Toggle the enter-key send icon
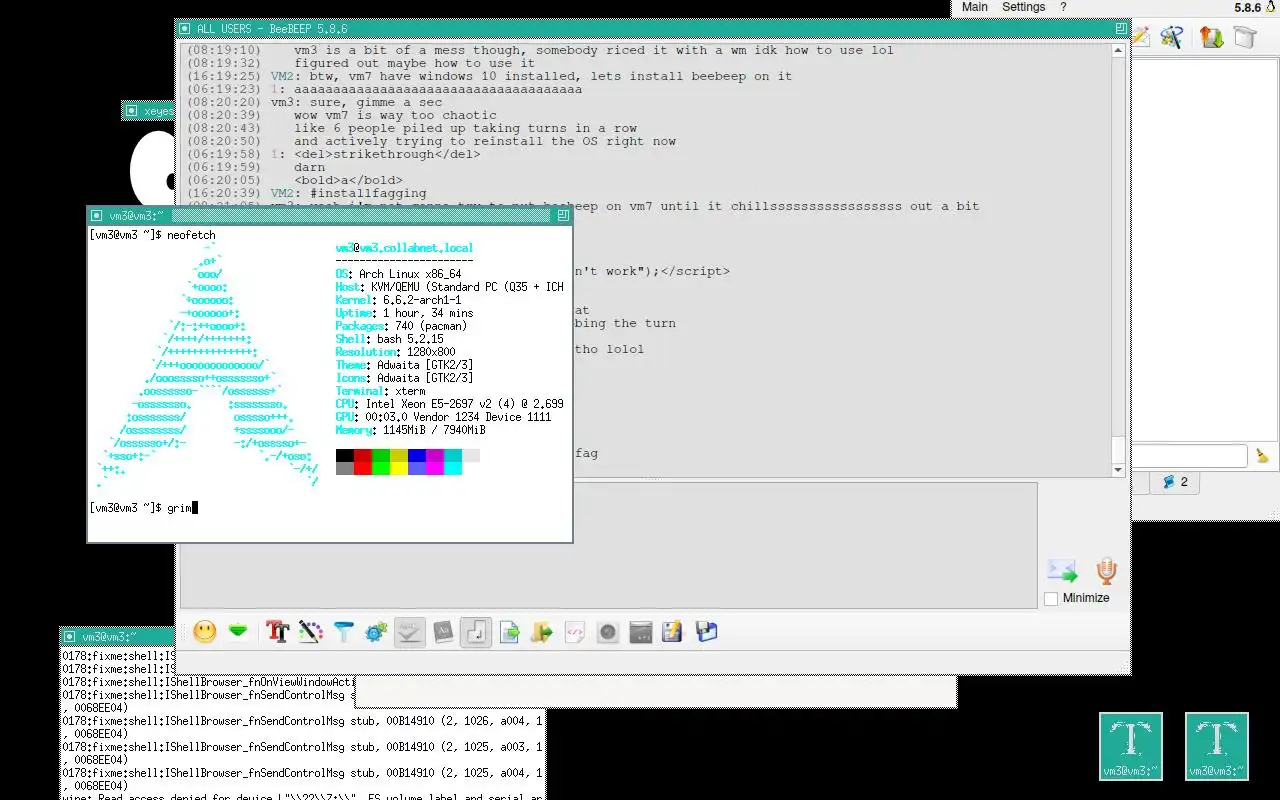Viewport: 1280px width, 800px height. 476,632
